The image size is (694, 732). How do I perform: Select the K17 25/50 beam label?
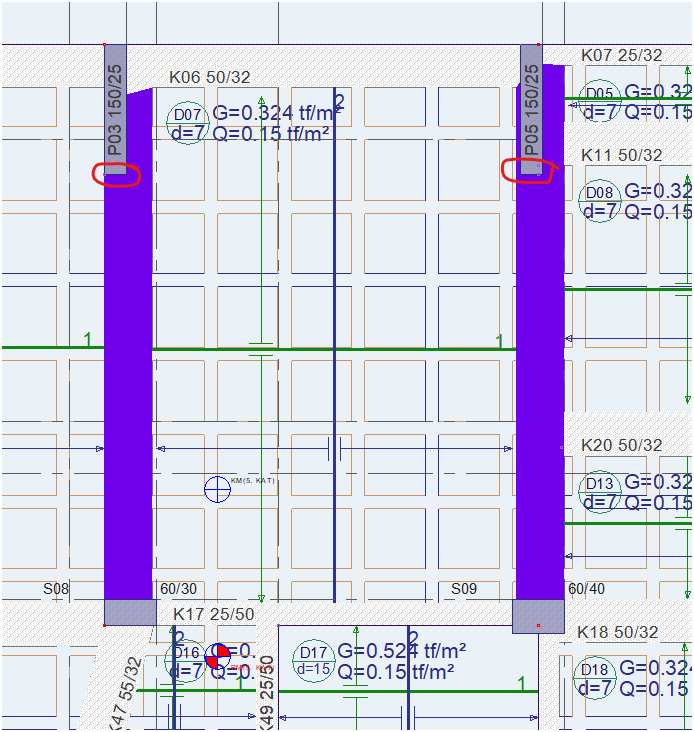214,613
